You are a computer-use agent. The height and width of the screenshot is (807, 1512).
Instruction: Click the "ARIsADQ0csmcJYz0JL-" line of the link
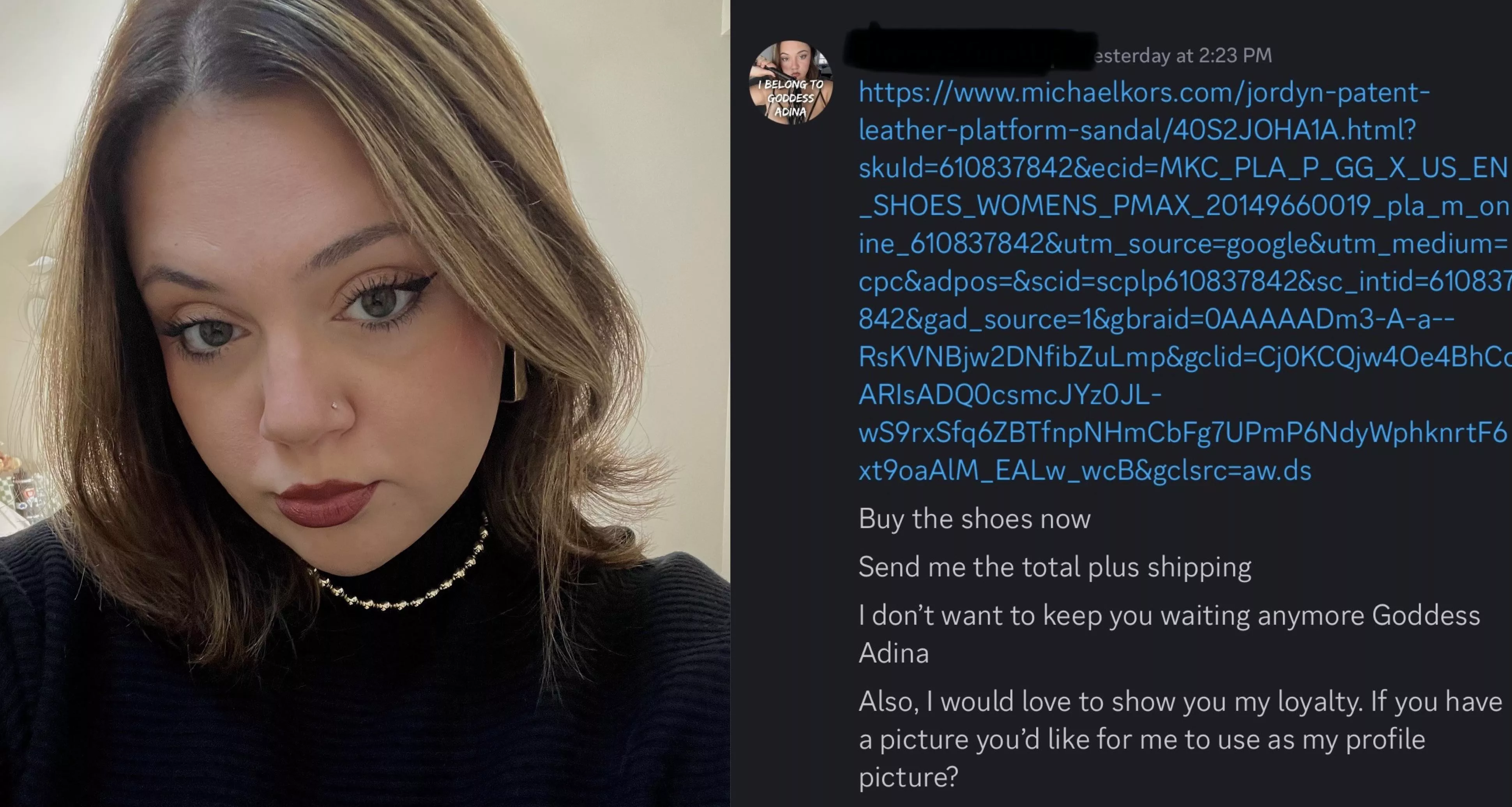coord(1010,395)
